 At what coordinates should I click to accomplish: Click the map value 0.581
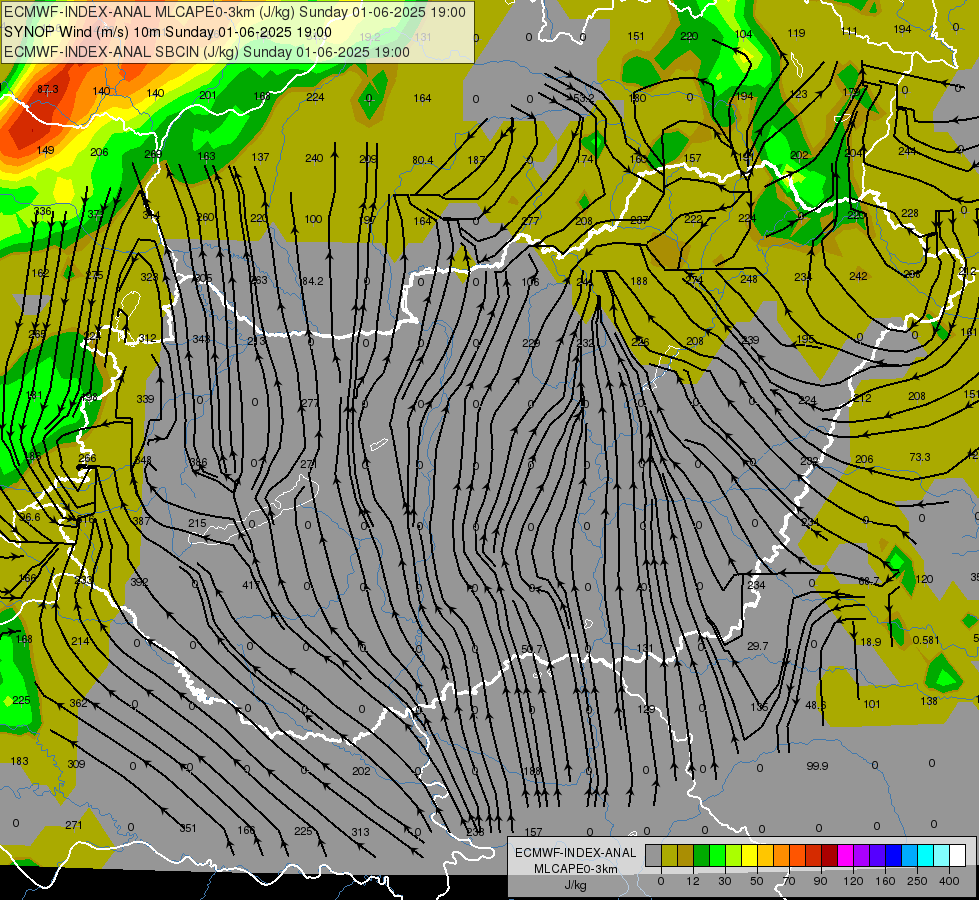point(926,640)
